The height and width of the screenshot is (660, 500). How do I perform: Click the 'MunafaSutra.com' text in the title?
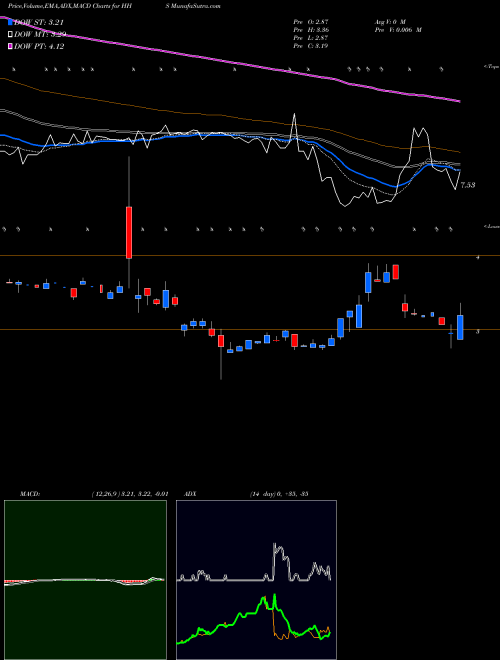pyautogui.click(x=195, y=6)
